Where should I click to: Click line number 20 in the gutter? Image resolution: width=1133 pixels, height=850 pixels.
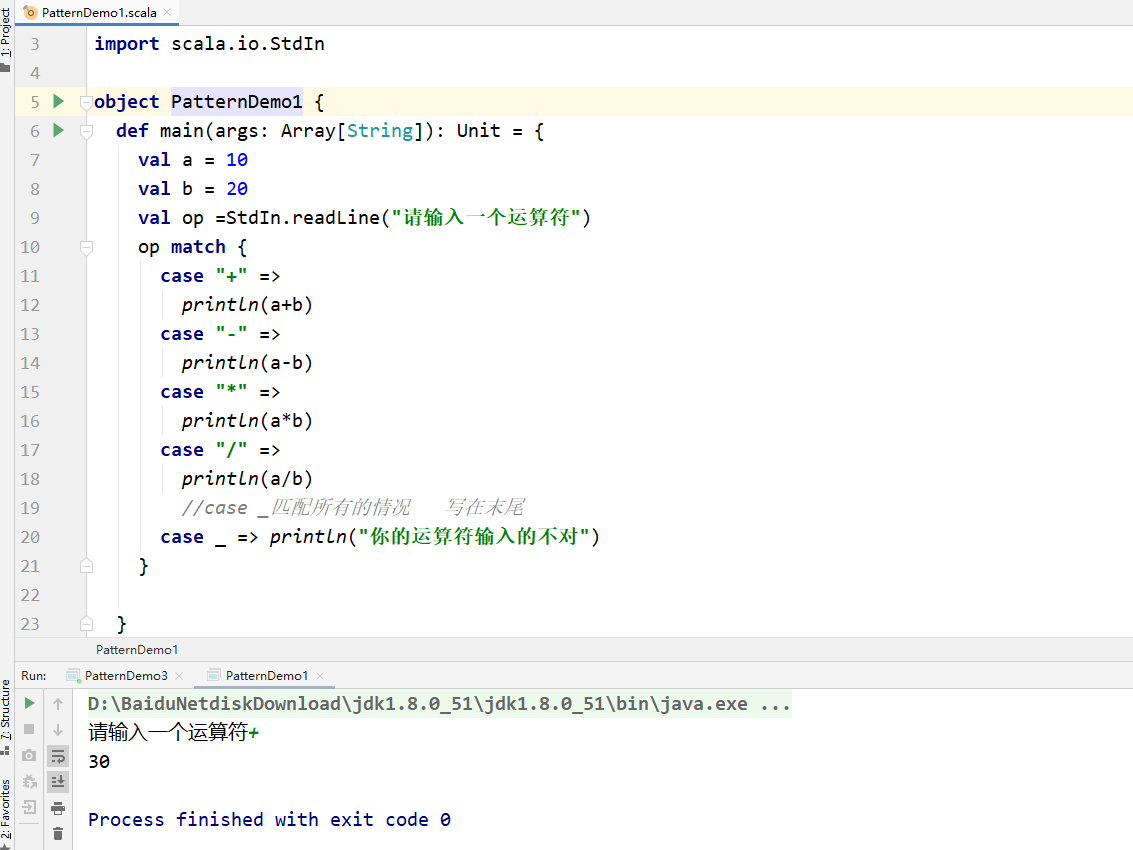click(x=30, y=537)
